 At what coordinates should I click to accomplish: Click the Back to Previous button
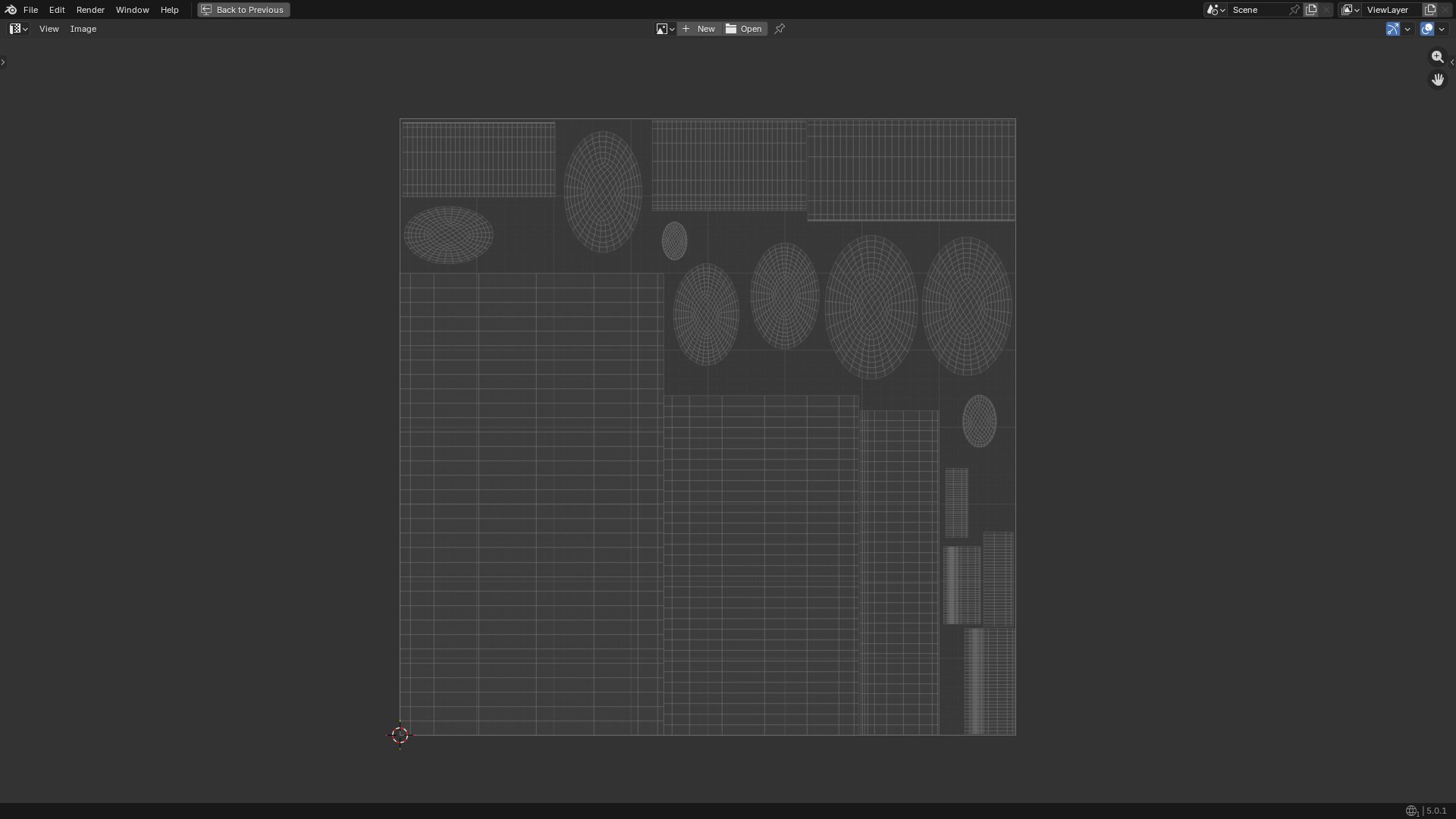243,10
